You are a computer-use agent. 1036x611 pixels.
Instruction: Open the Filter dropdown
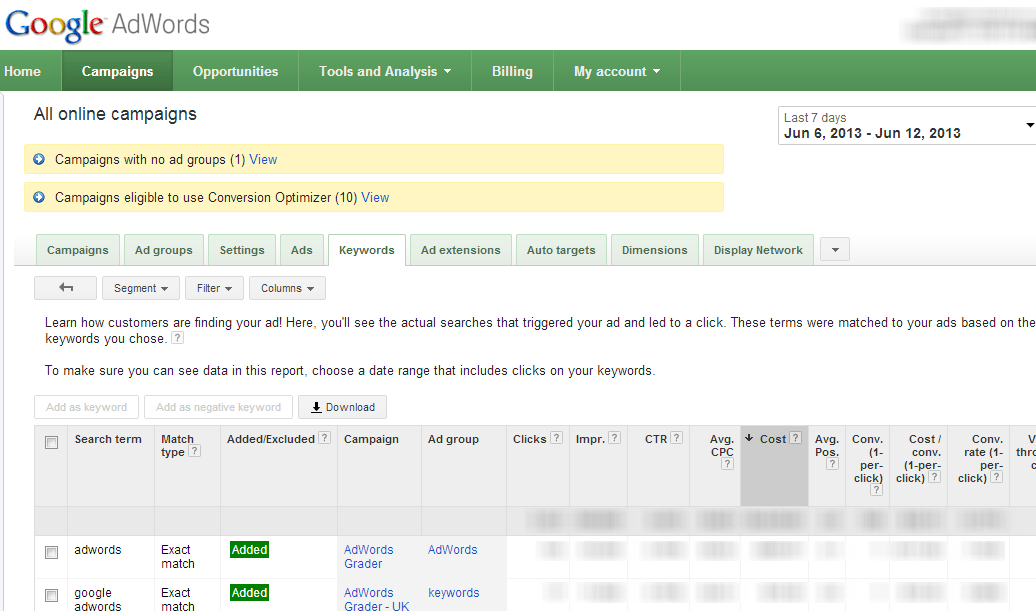(x=213, y=287)
